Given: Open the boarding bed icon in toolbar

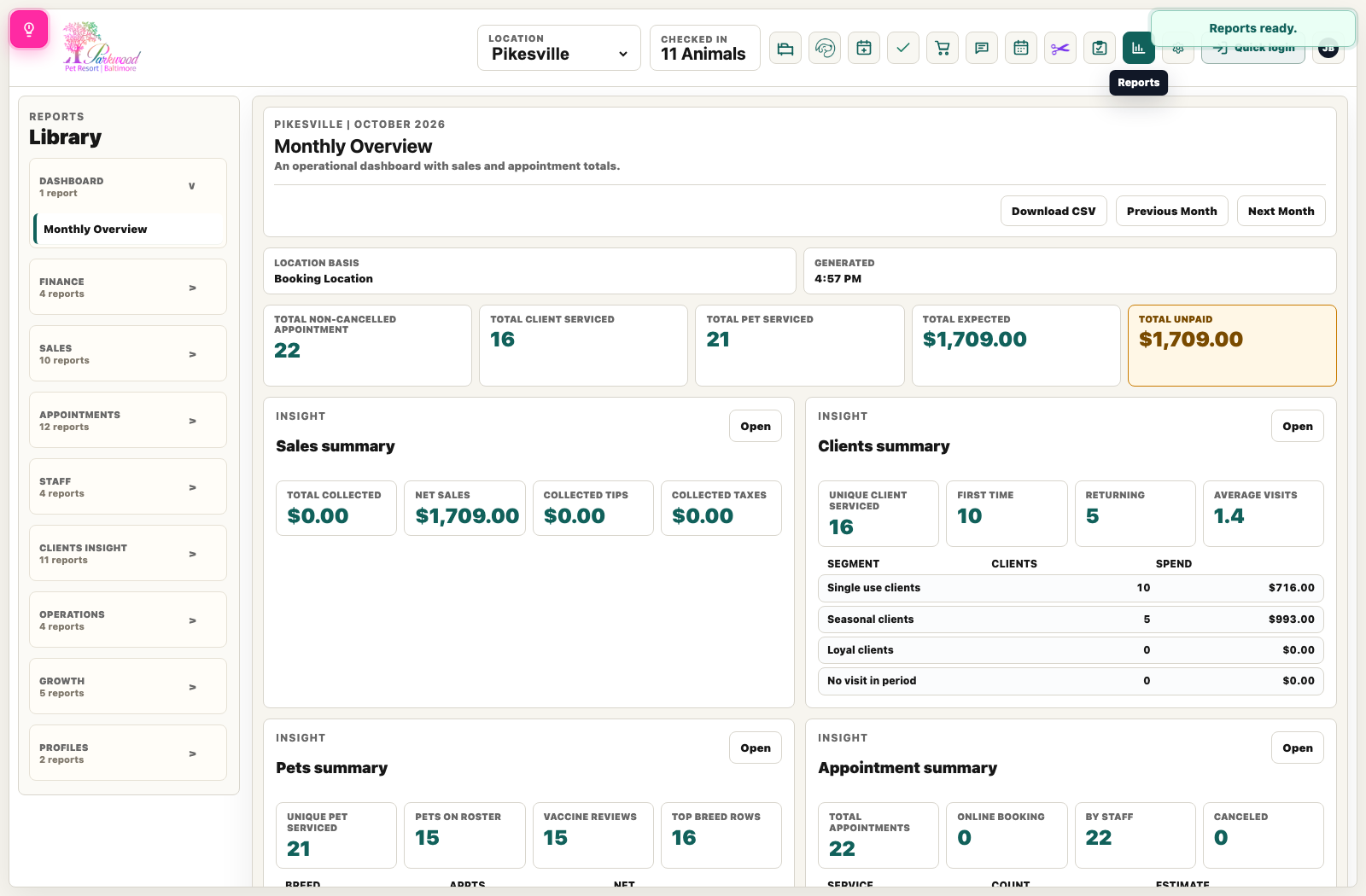Looking at the screenshot, I should tap(785, 48).
